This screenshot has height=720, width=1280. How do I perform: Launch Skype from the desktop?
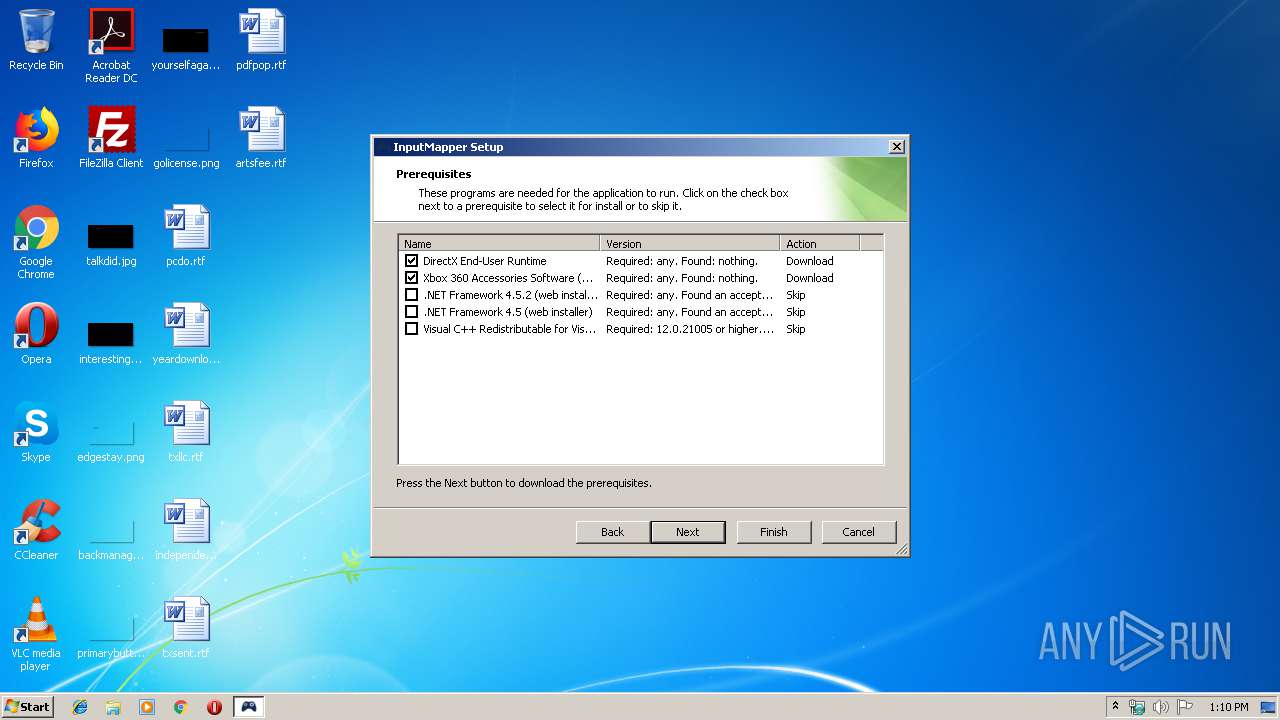(36, 432)
